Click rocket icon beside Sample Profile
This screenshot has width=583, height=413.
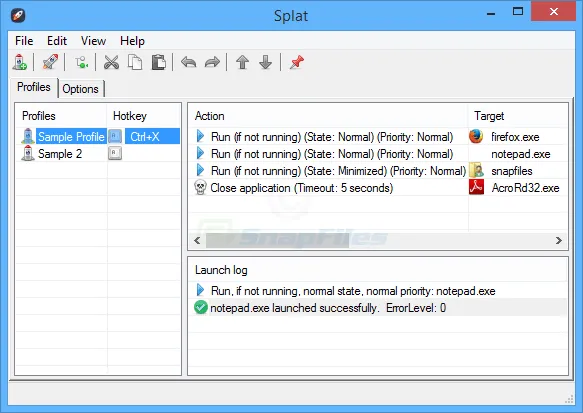[x=28, y=136]
